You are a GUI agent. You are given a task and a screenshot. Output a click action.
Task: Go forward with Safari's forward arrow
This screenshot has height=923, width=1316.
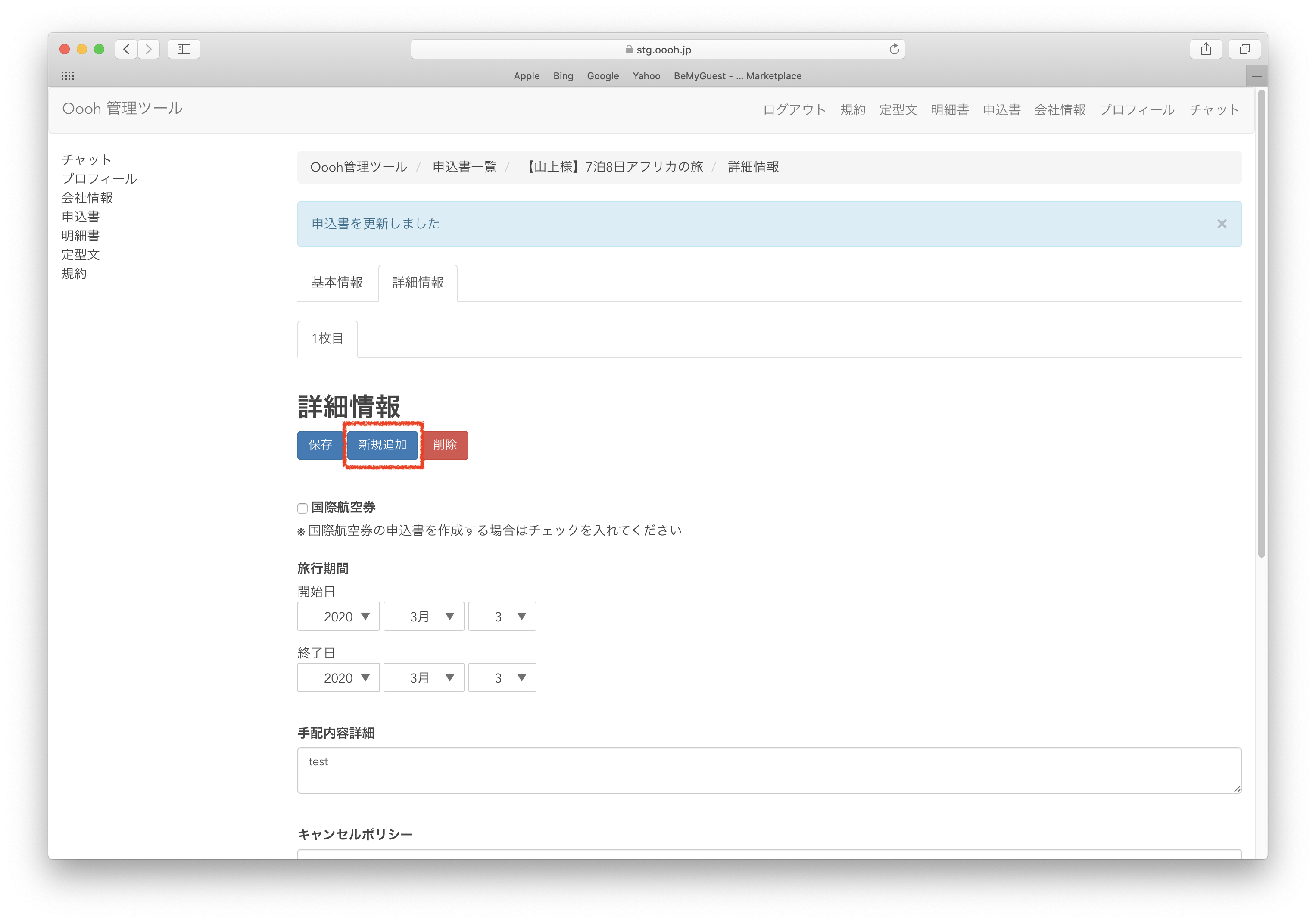(149, 49)
